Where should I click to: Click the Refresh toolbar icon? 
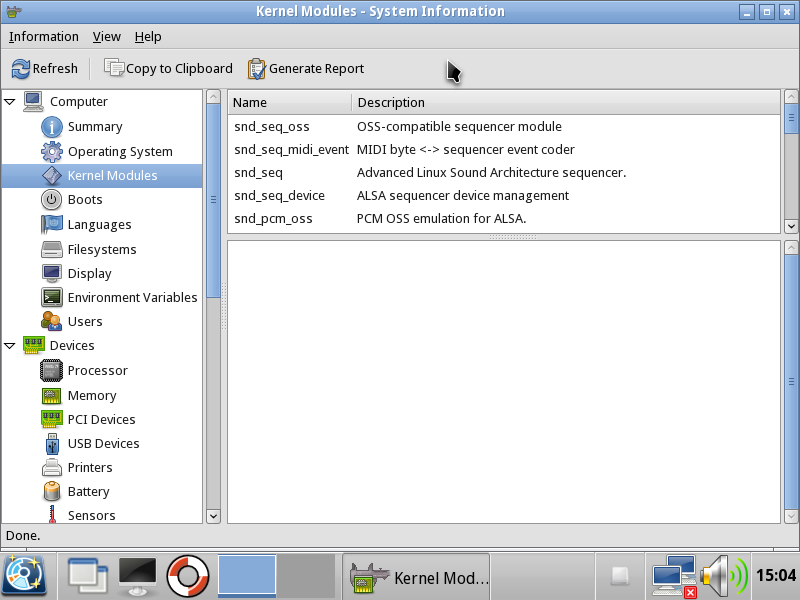(x=21, y=69)
